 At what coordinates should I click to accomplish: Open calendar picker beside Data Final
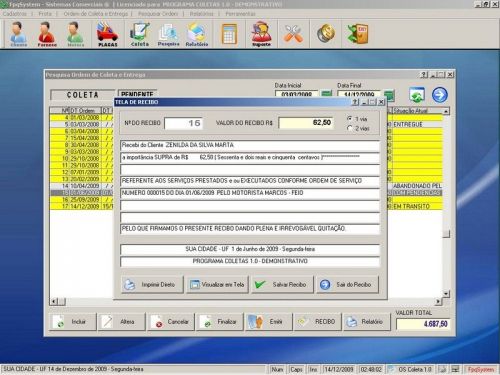click(x=389, y=95)
